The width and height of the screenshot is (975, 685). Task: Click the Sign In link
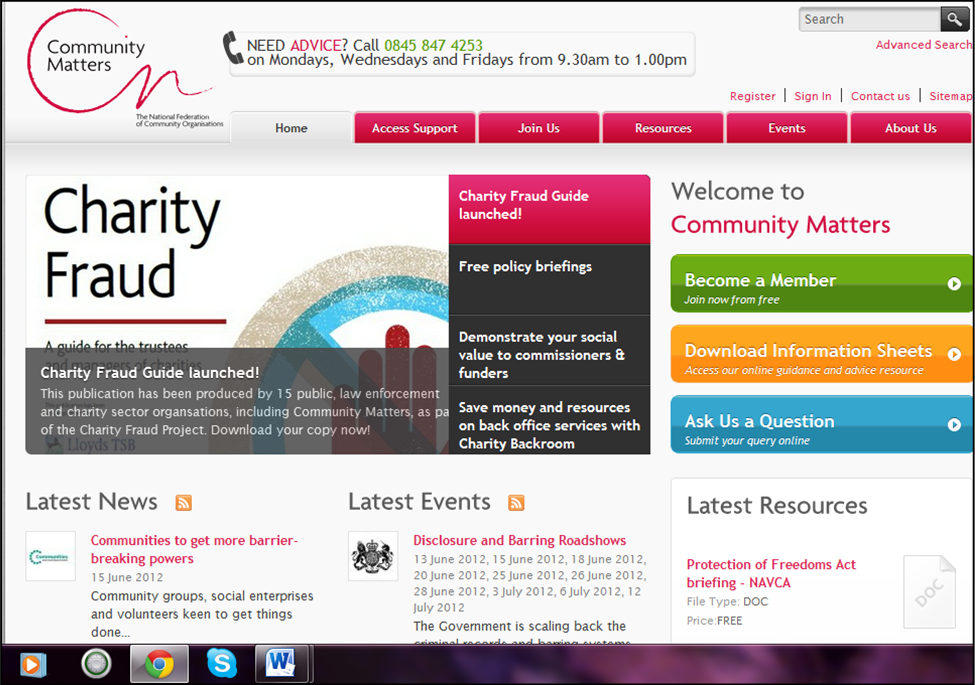[813, 96]
